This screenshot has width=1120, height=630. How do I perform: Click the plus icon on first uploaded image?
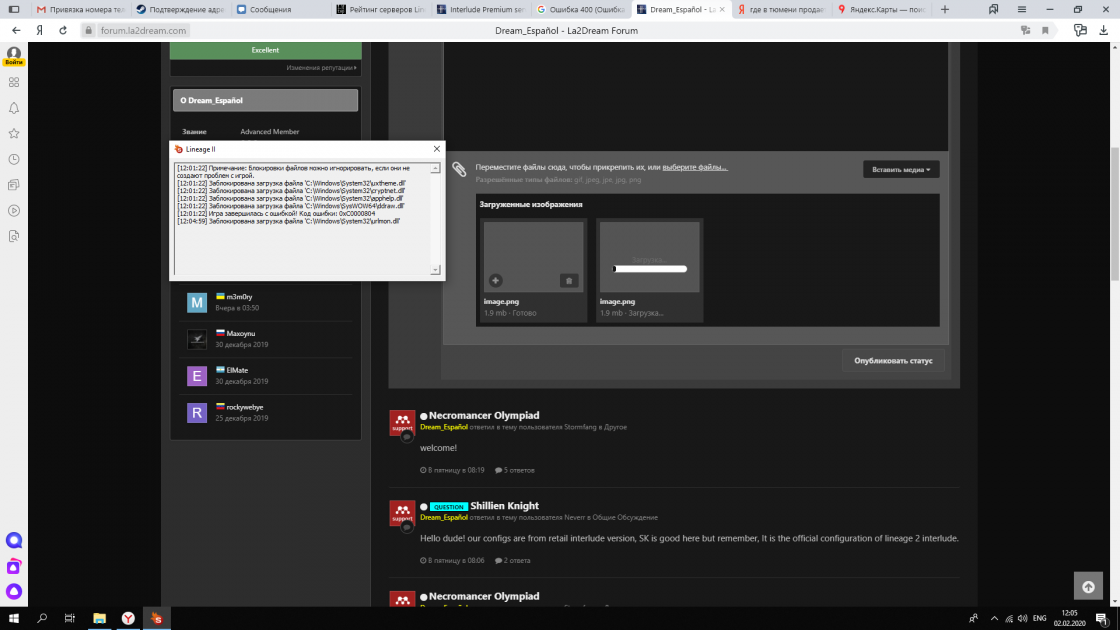(x=496, y=281)
